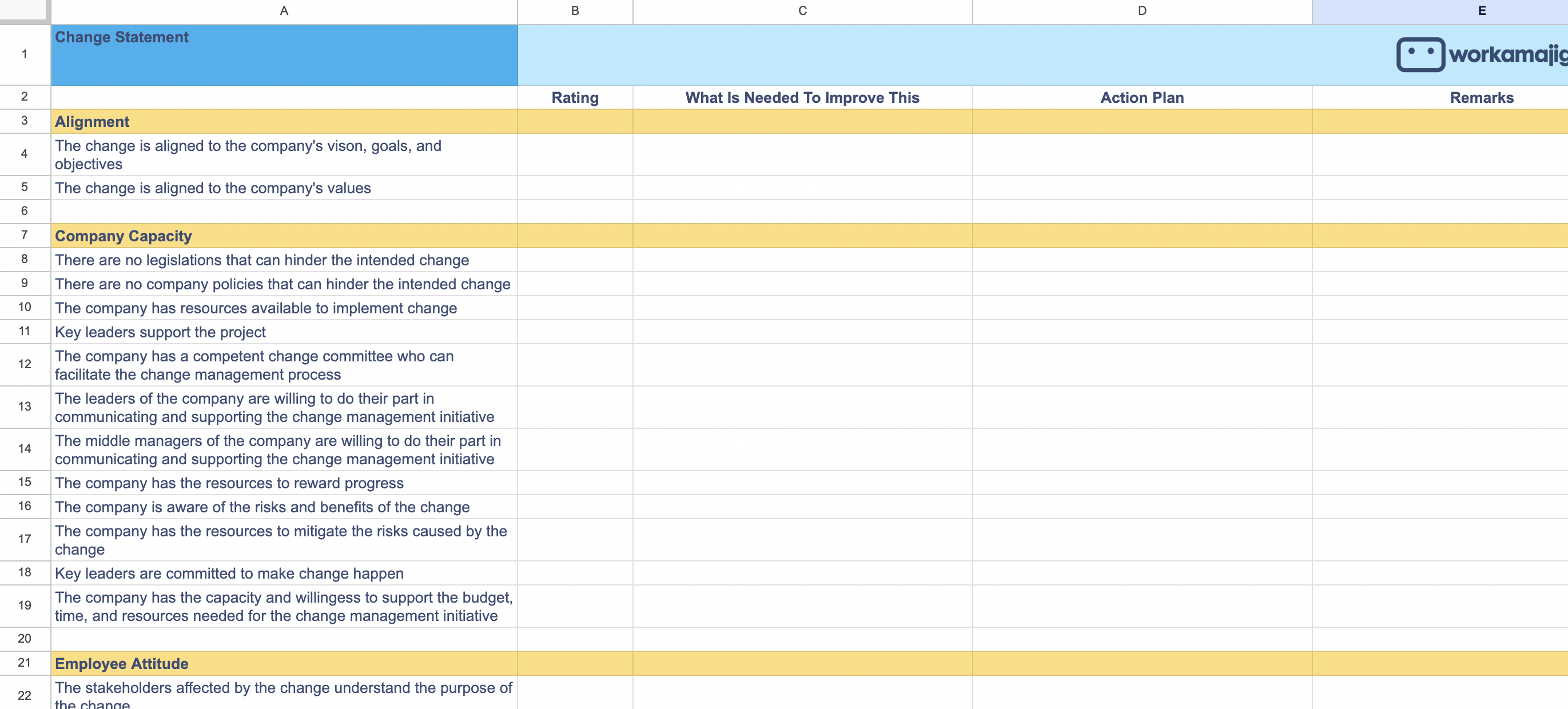This screenshot has width=1568, height=709.
Task: Click 'The middle managers of the company' cell
Action: click(x=284, y=450)
